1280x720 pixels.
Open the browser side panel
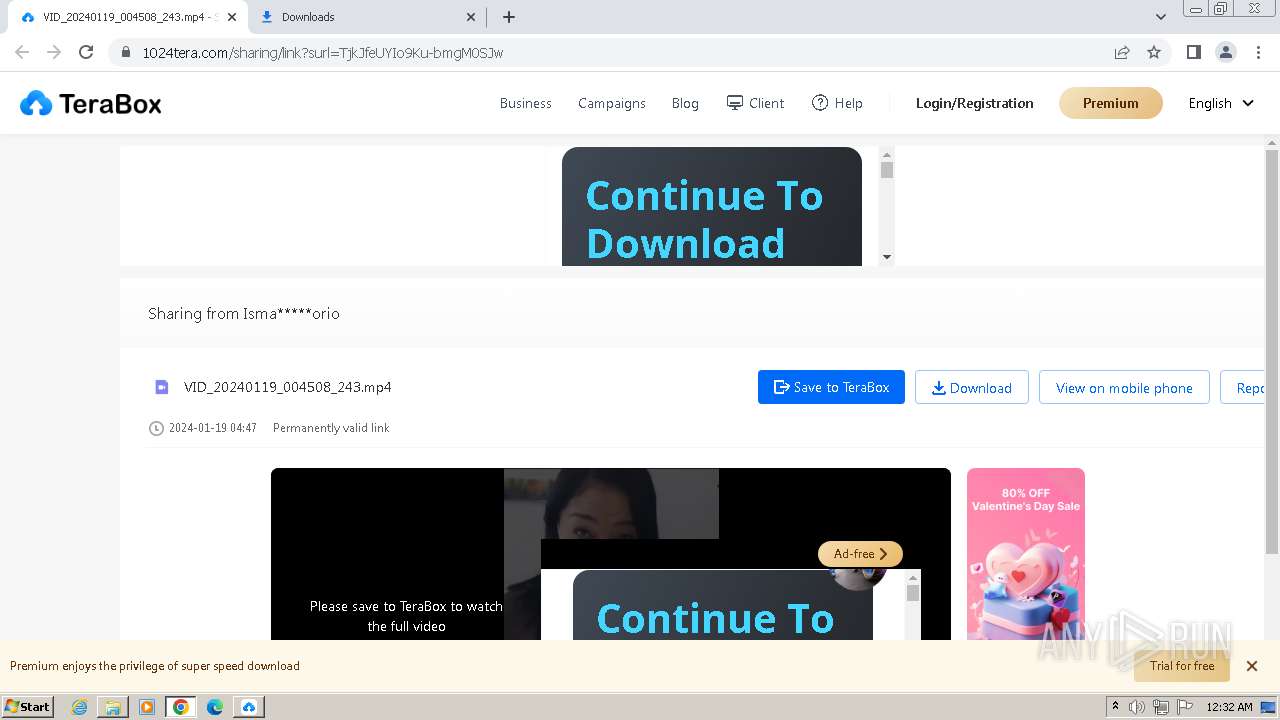(x=1193, y=52)
